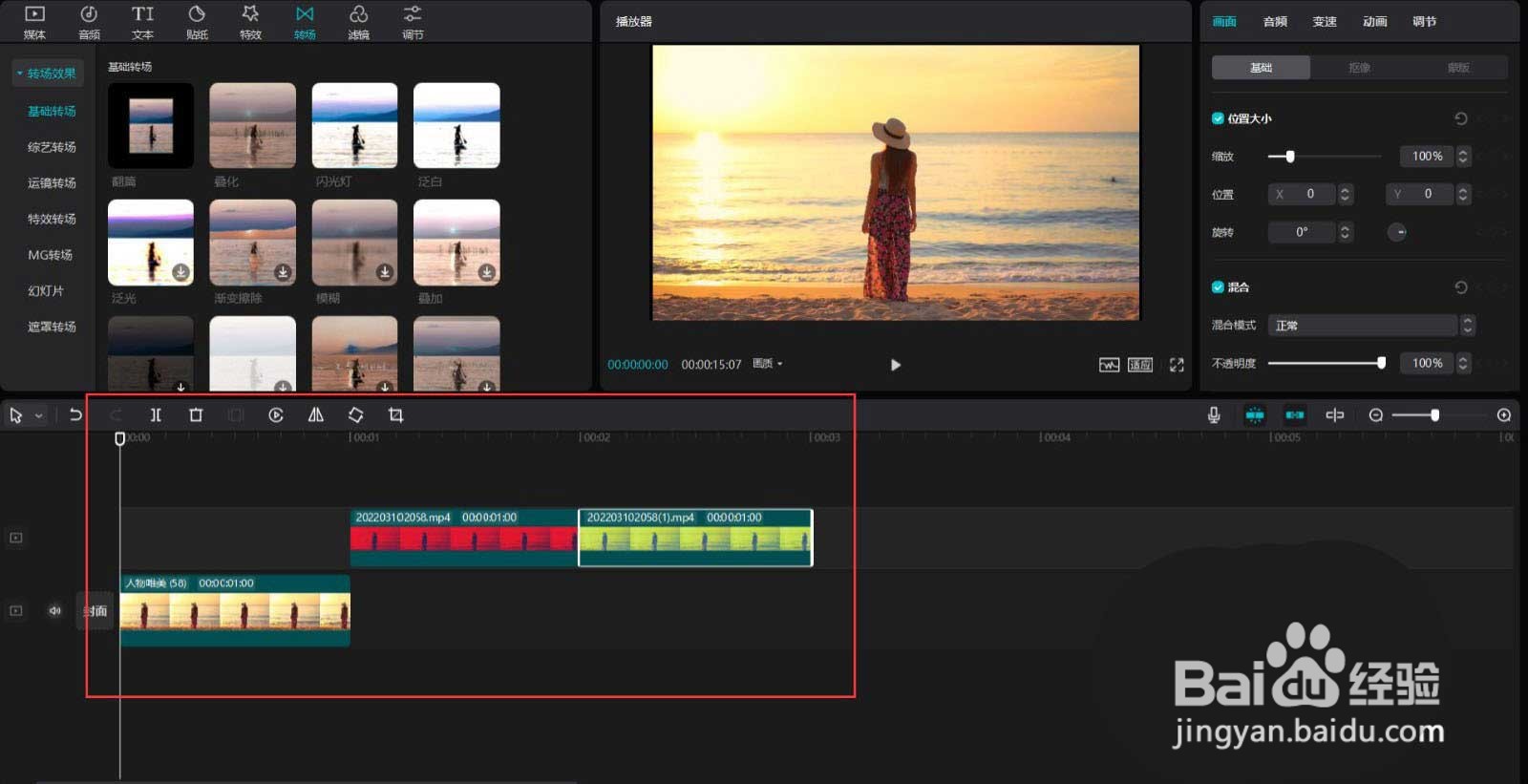
Task: Click the preview axis split icon
Action: point(1335,414)
